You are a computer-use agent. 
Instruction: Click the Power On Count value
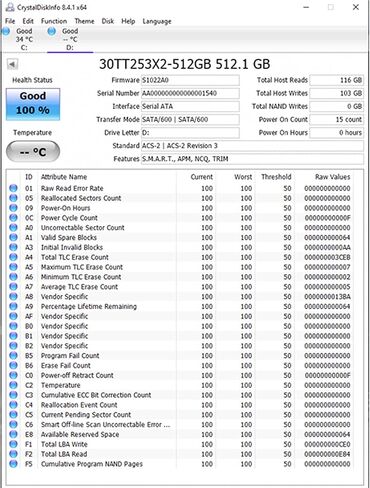pos(336,119)
